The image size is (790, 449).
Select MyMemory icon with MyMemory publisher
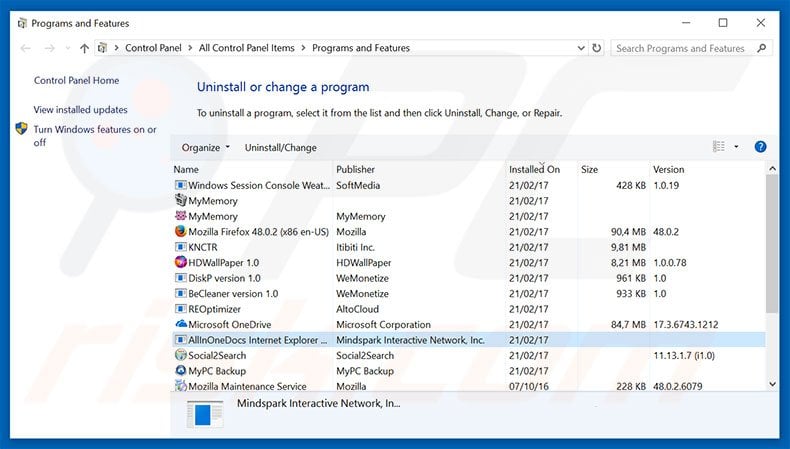(x=180, y=216)
